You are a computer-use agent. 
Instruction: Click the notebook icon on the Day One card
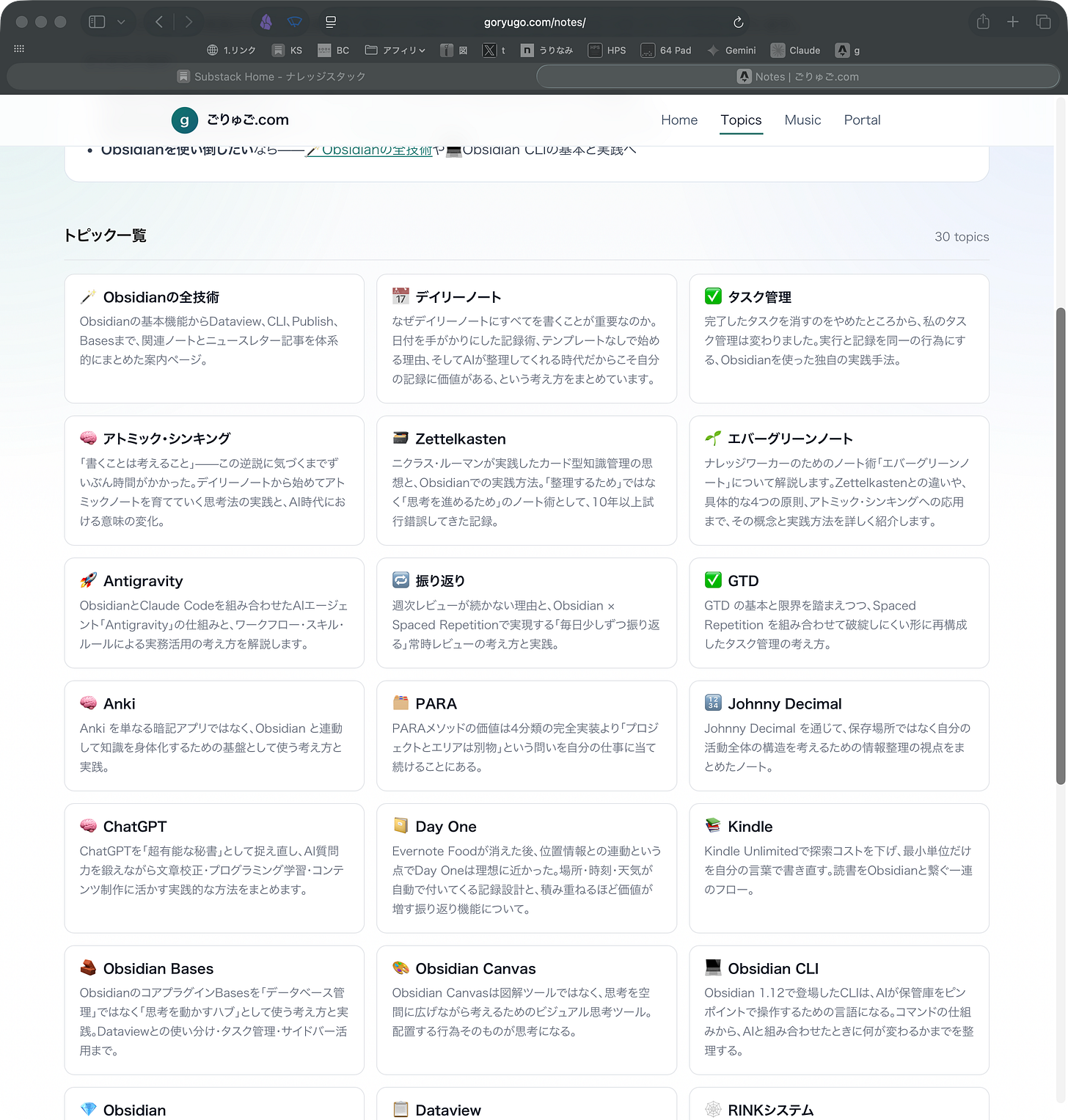[400, 825]
